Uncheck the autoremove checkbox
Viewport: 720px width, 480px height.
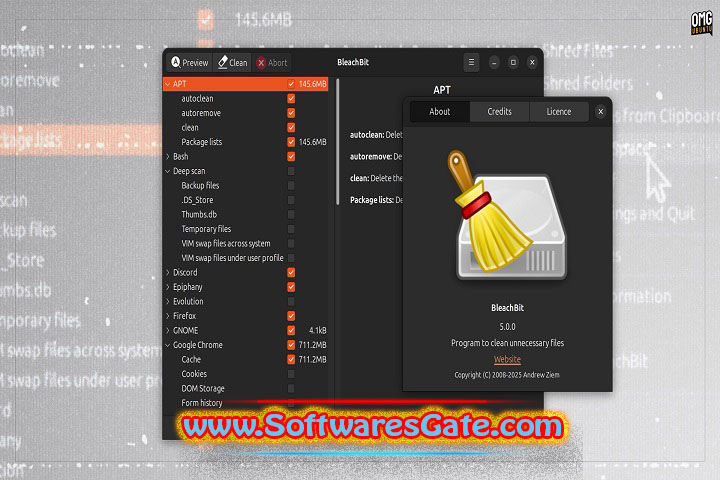291,113
